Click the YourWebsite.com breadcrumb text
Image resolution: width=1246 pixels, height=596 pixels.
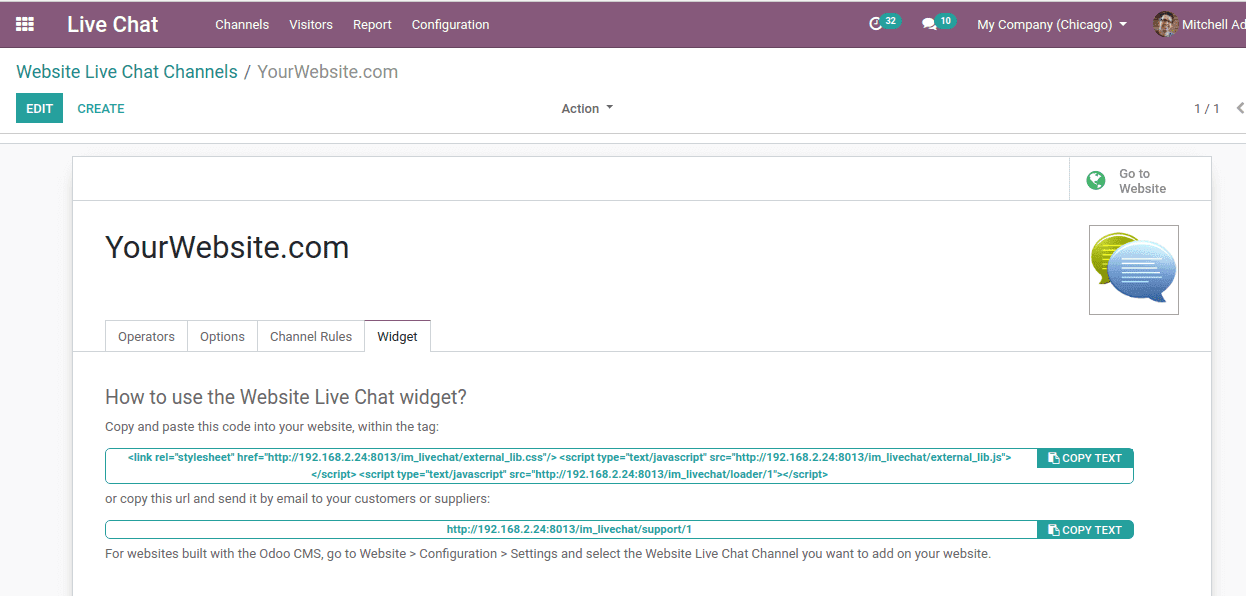click(328, 72)
